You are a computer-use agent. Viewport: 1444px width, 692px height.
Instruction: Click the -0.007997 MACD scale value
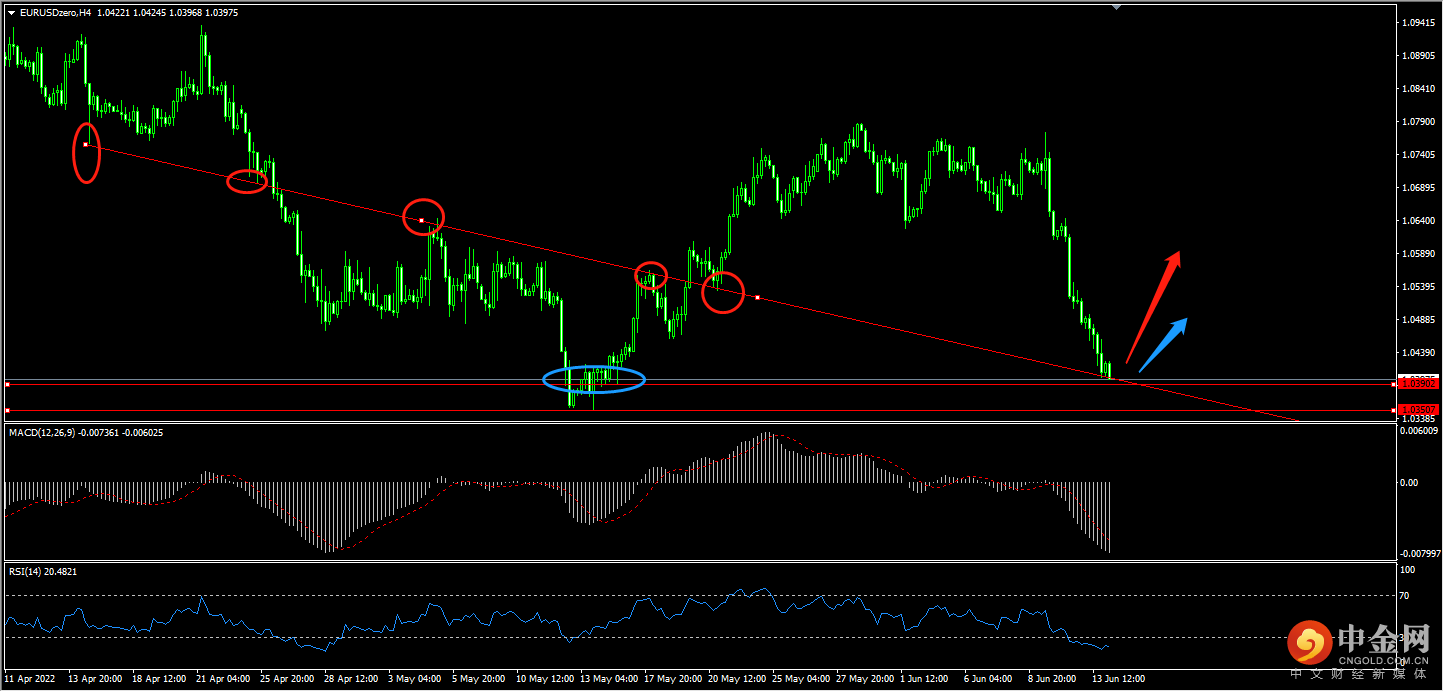(1420, 553)
